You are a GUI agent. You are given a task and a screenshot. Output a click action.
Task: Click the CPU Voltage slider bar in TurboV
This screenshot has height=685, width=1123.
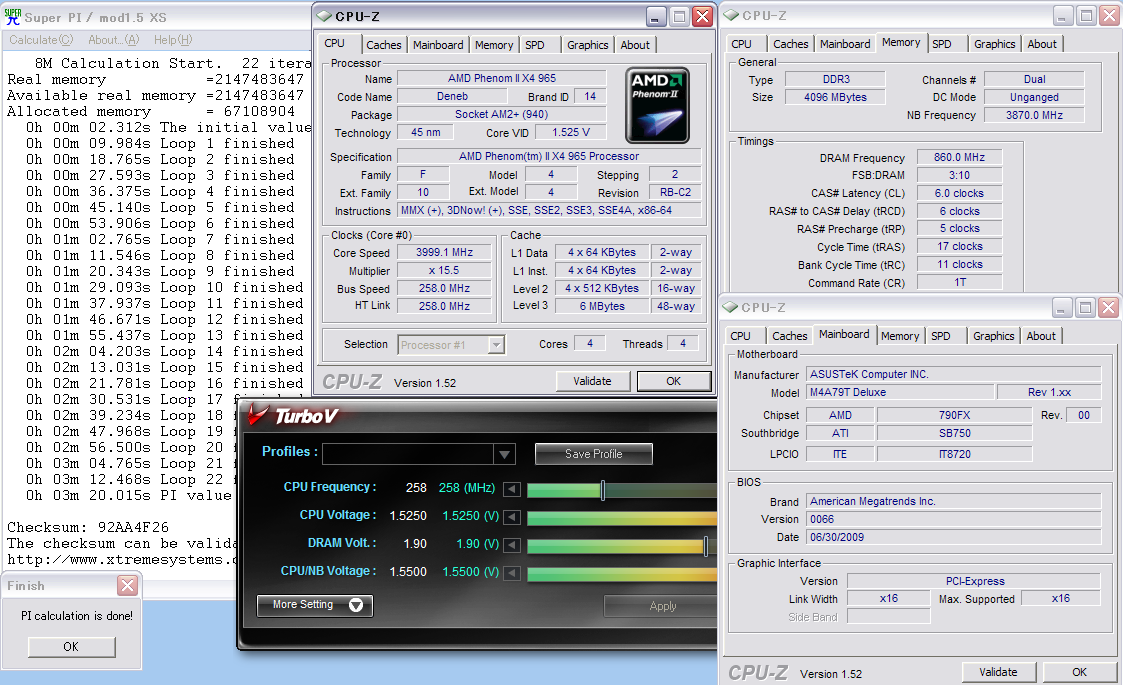[622, 517]
